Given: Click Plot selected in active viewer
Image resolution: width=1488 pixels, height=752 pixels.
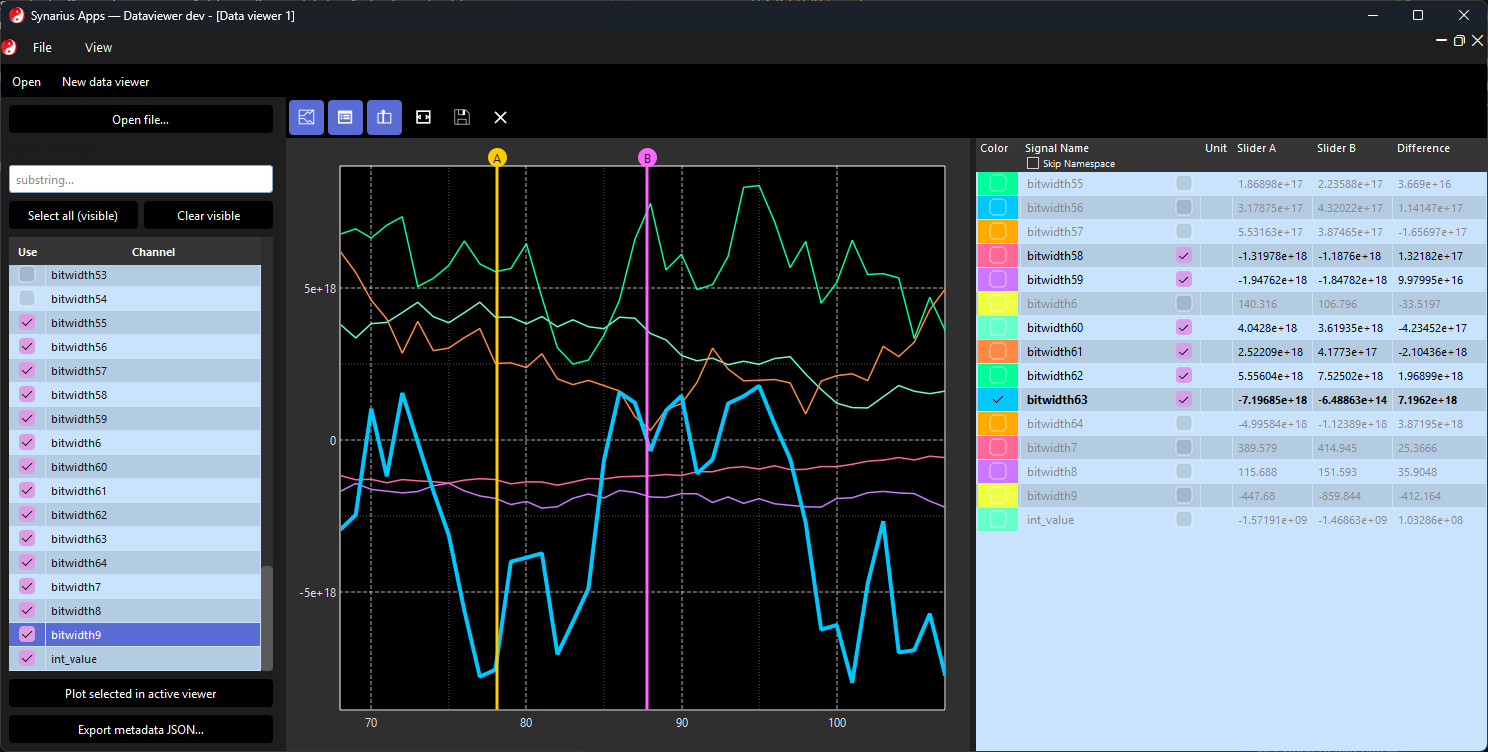Looking at the screenshot, I should pyautogui.click(x=140, y=693).
